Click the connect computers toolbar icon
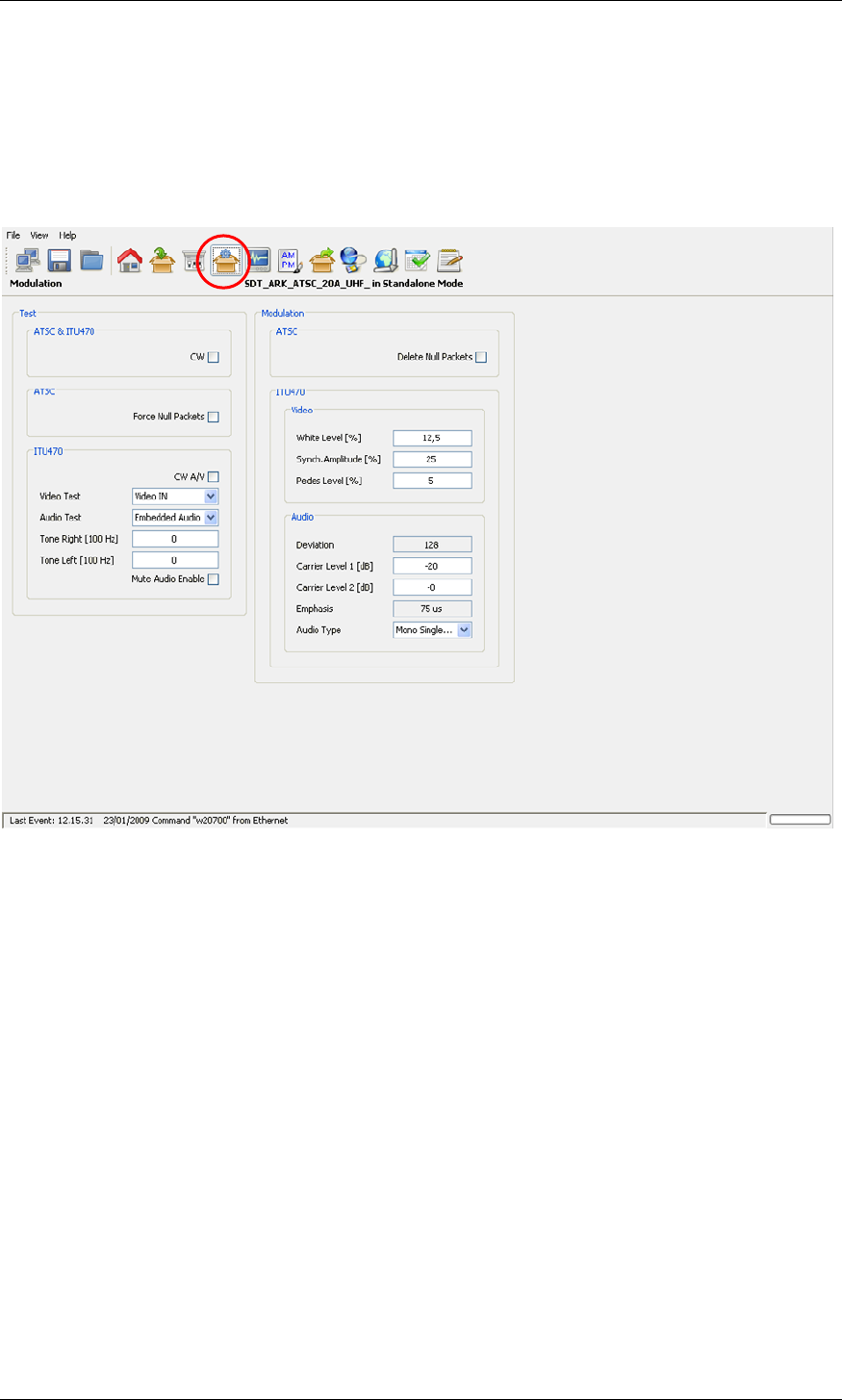The width and height of the screenshot is (842, 1400). point(28,260)
